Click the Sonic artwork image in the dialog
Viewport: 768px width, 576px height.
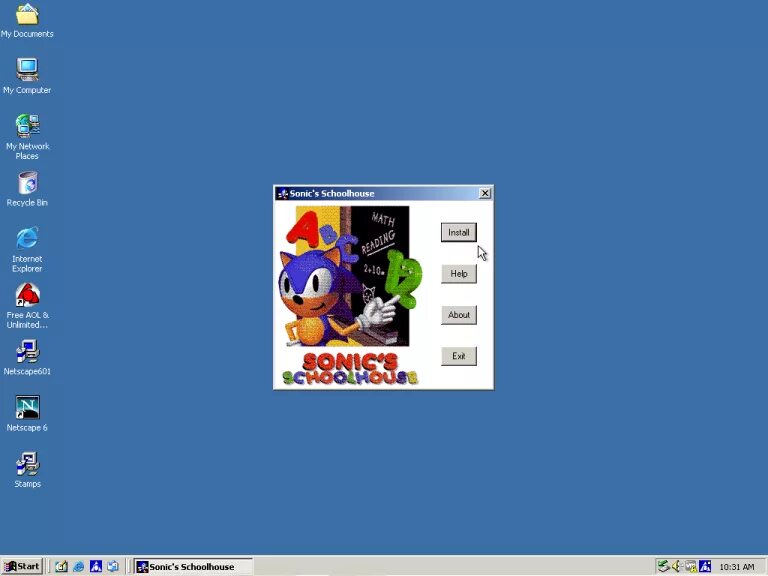point(349,276)
